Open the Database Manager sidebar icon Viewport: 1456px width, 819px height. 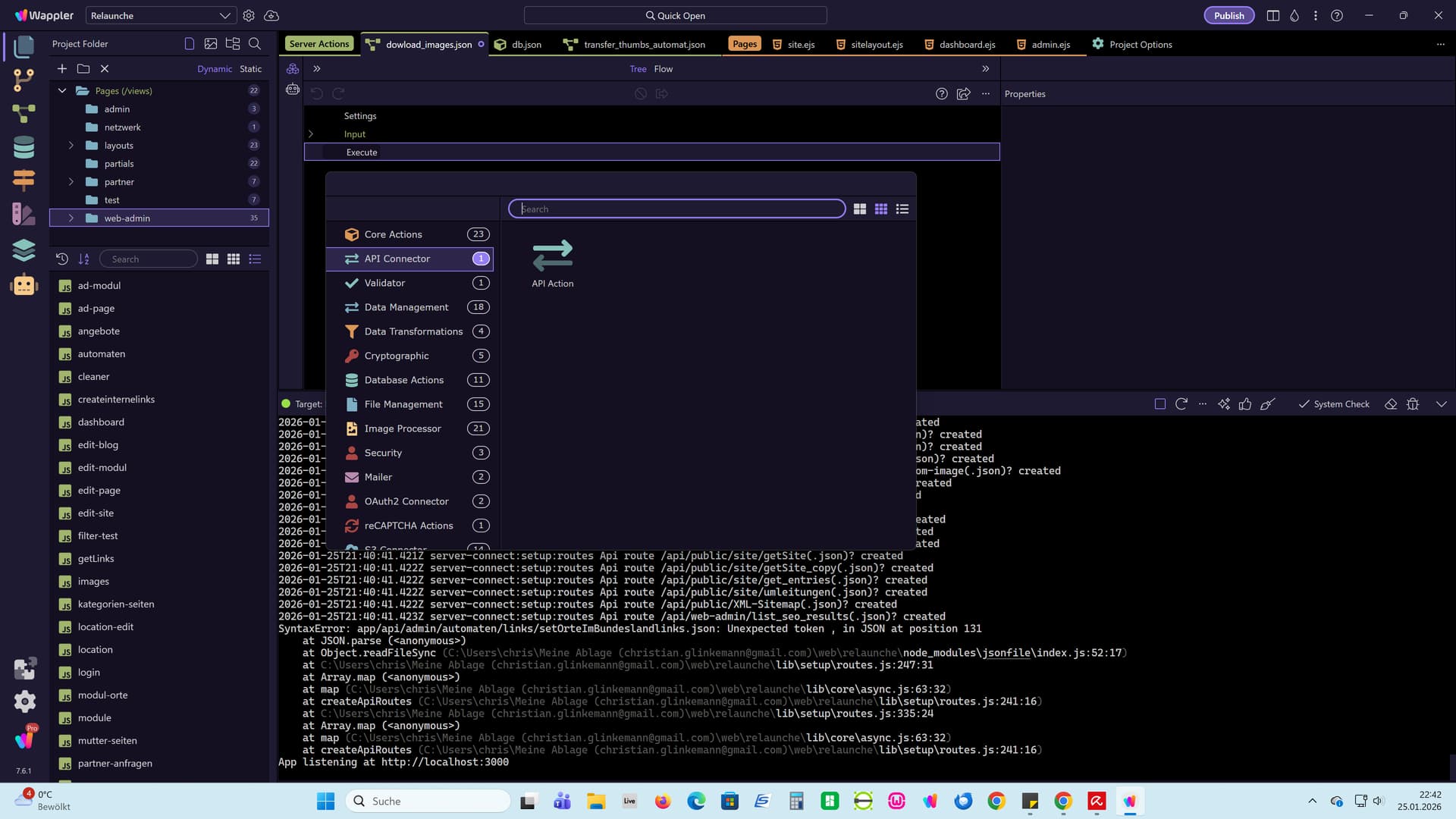24,147
